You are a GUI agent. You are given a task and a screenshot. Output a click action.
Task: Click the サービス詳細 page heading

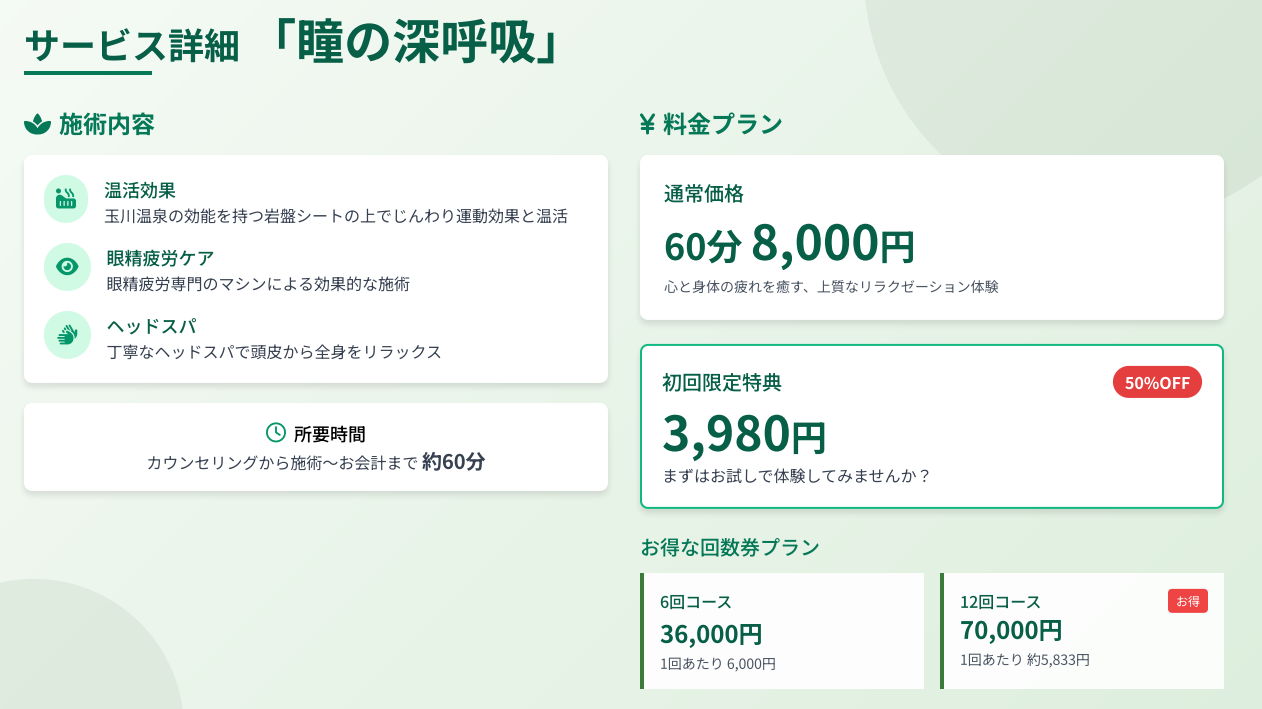[x=132, y=46]
